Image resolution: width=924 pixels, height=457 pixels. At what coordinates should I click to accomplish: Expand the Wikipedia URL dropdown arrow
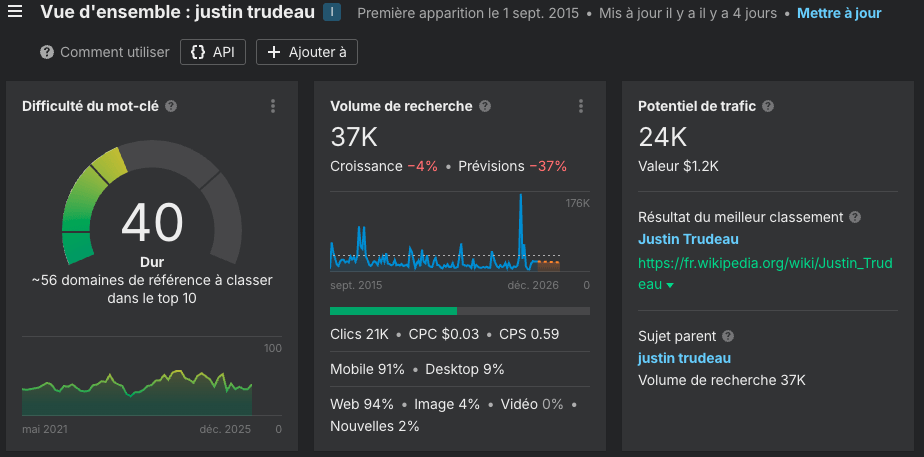[x=670, y=286]
